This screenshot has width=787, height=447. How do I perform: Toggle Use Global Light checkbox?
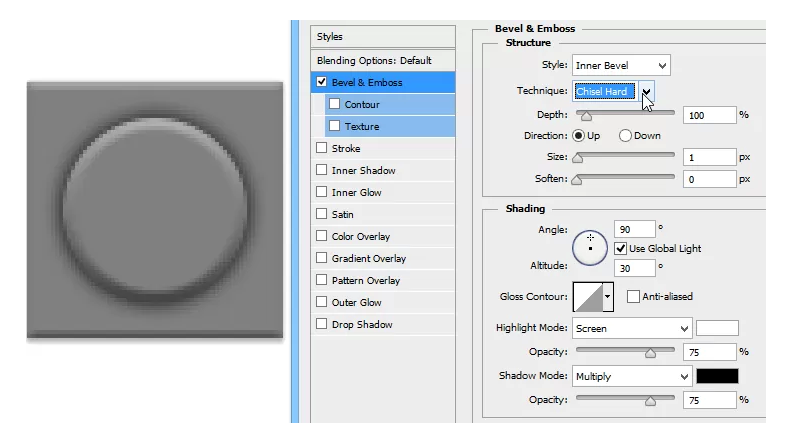point(621,248)
